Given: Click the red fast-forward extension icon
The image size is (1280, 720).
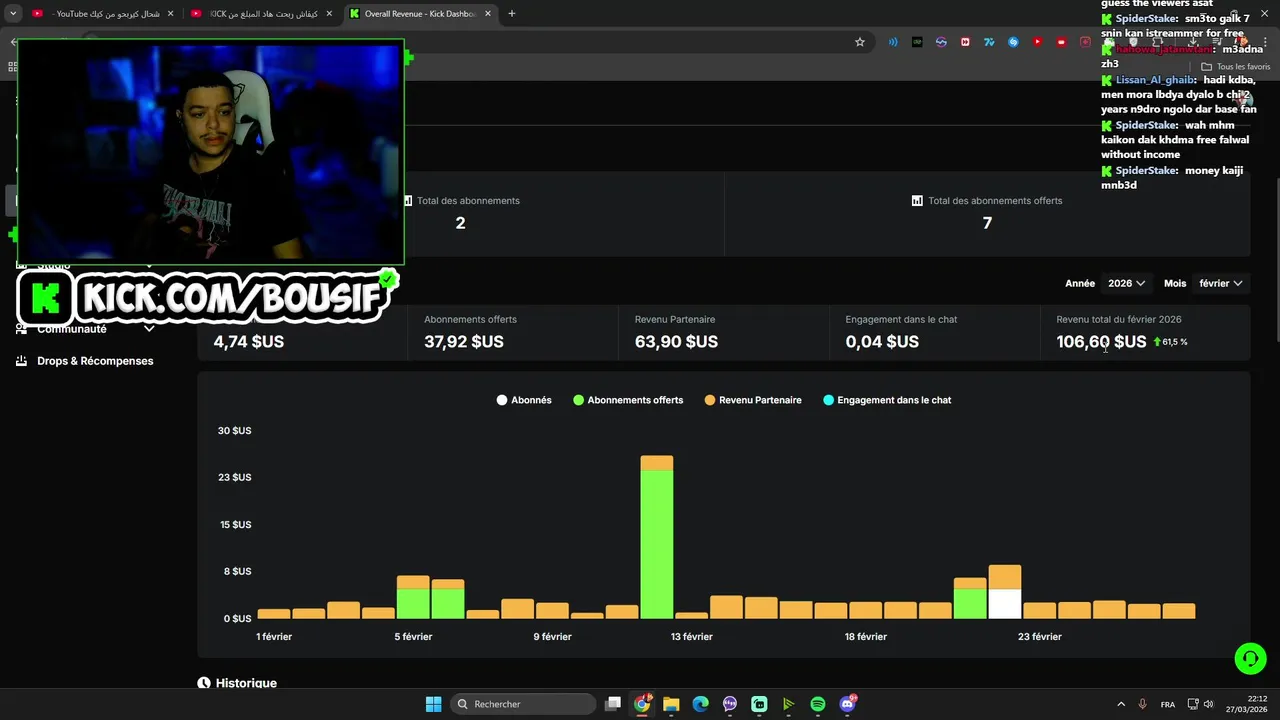Looking at the screenshot, I should [x=965, y=42].
